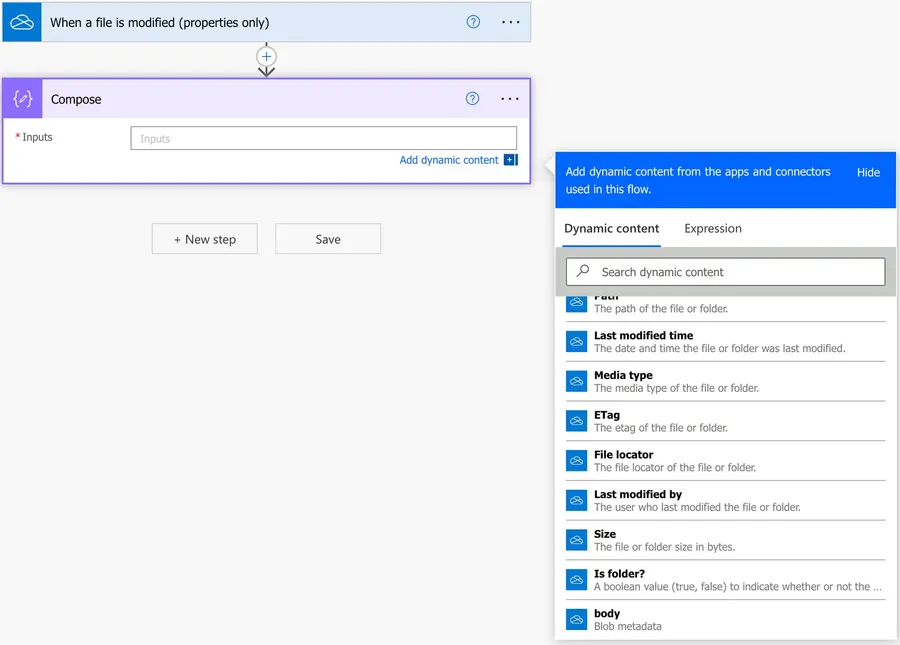
Task: Insert a step with the plus connector
Action: 266,57
